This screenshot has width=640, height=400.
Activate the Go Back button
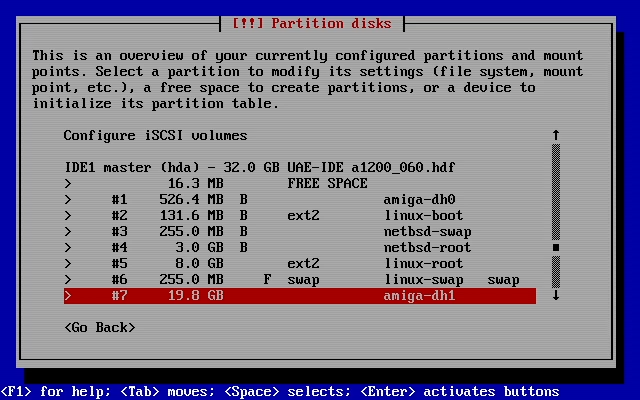click(x=100, y=327)
